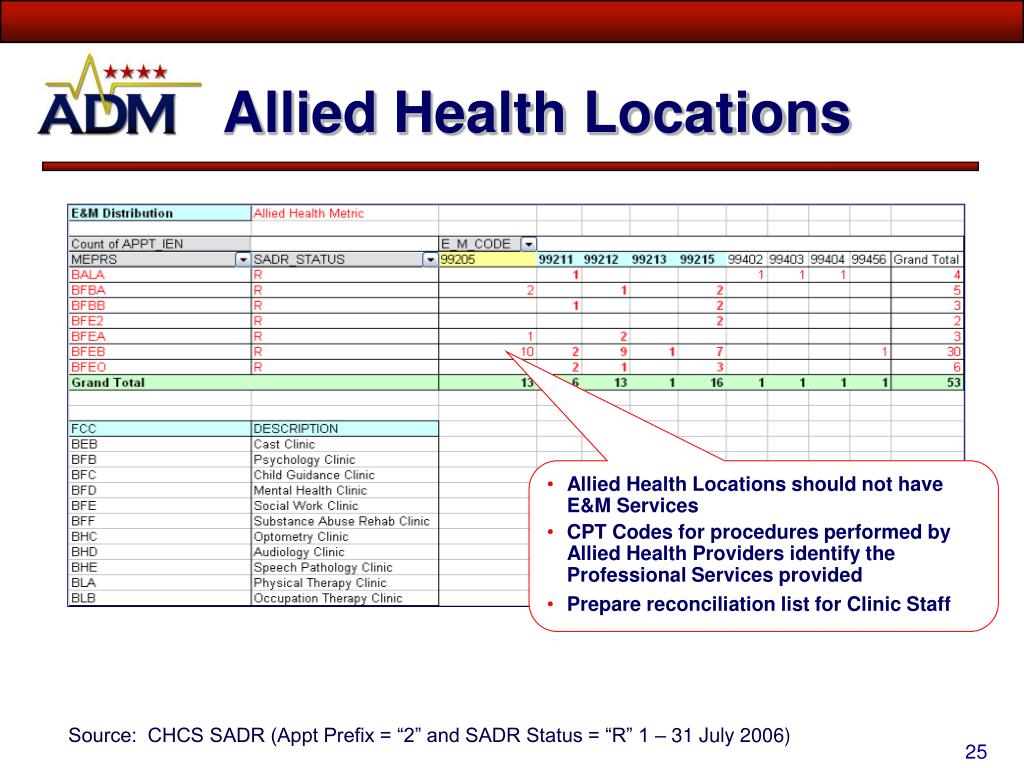Select the DESCRIPTION header cell
Screen dimensions: 1024x768
(x=344, y=428)
